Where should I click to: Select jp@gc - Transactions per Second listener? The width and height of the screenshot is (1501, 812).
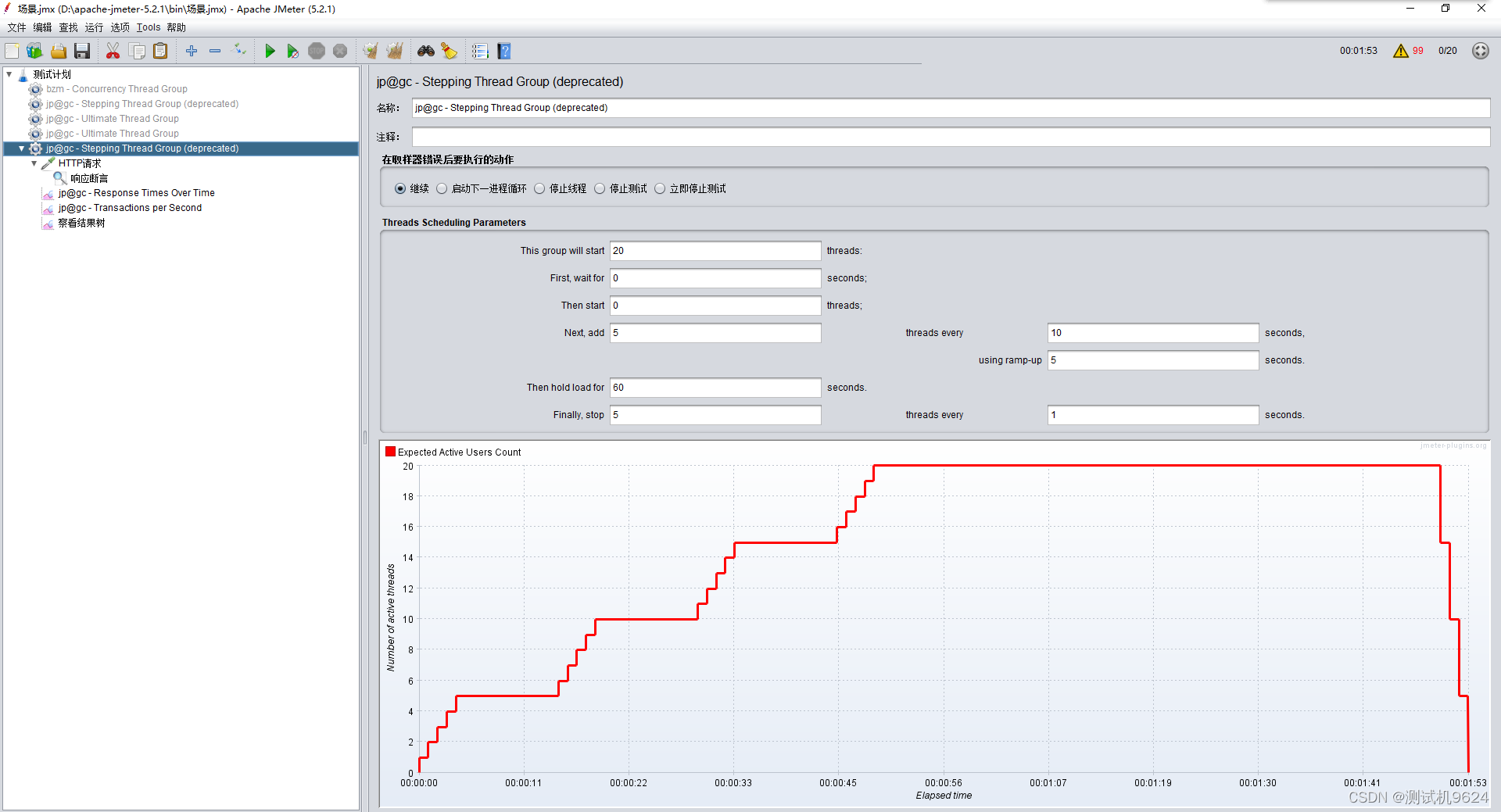(130, 208)
